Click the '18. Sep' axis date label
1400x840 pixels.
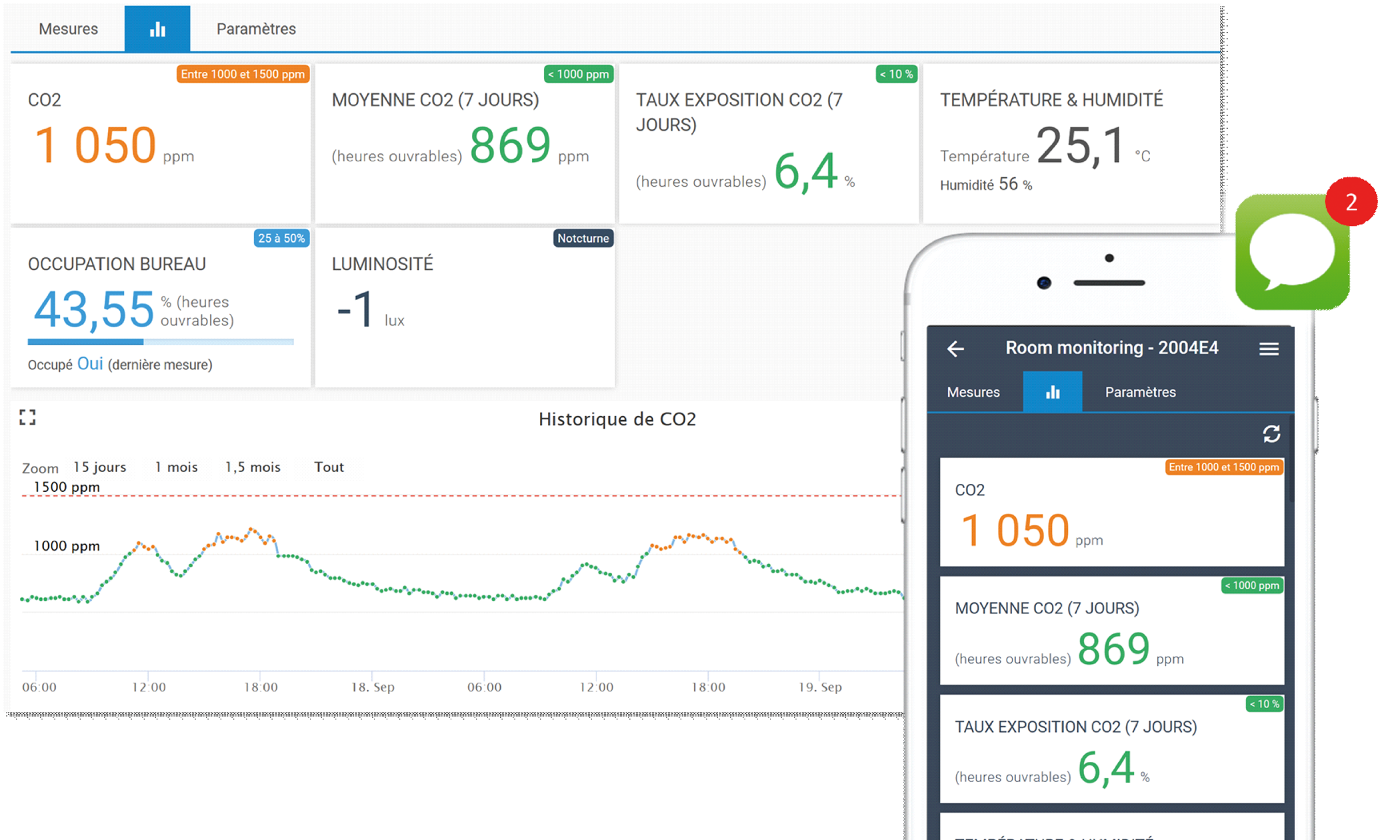pos(373,687)
